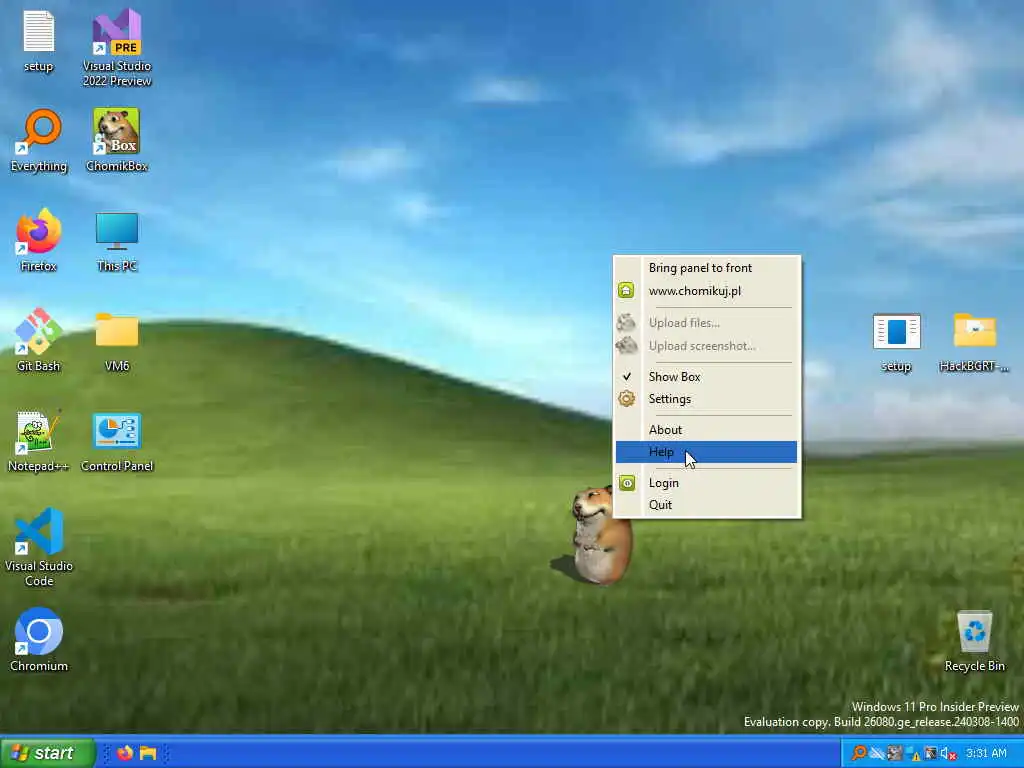Select the Visual Studio Code shortcut
The width and height of the screenshot is (1024, 768).
coord(39,547)
